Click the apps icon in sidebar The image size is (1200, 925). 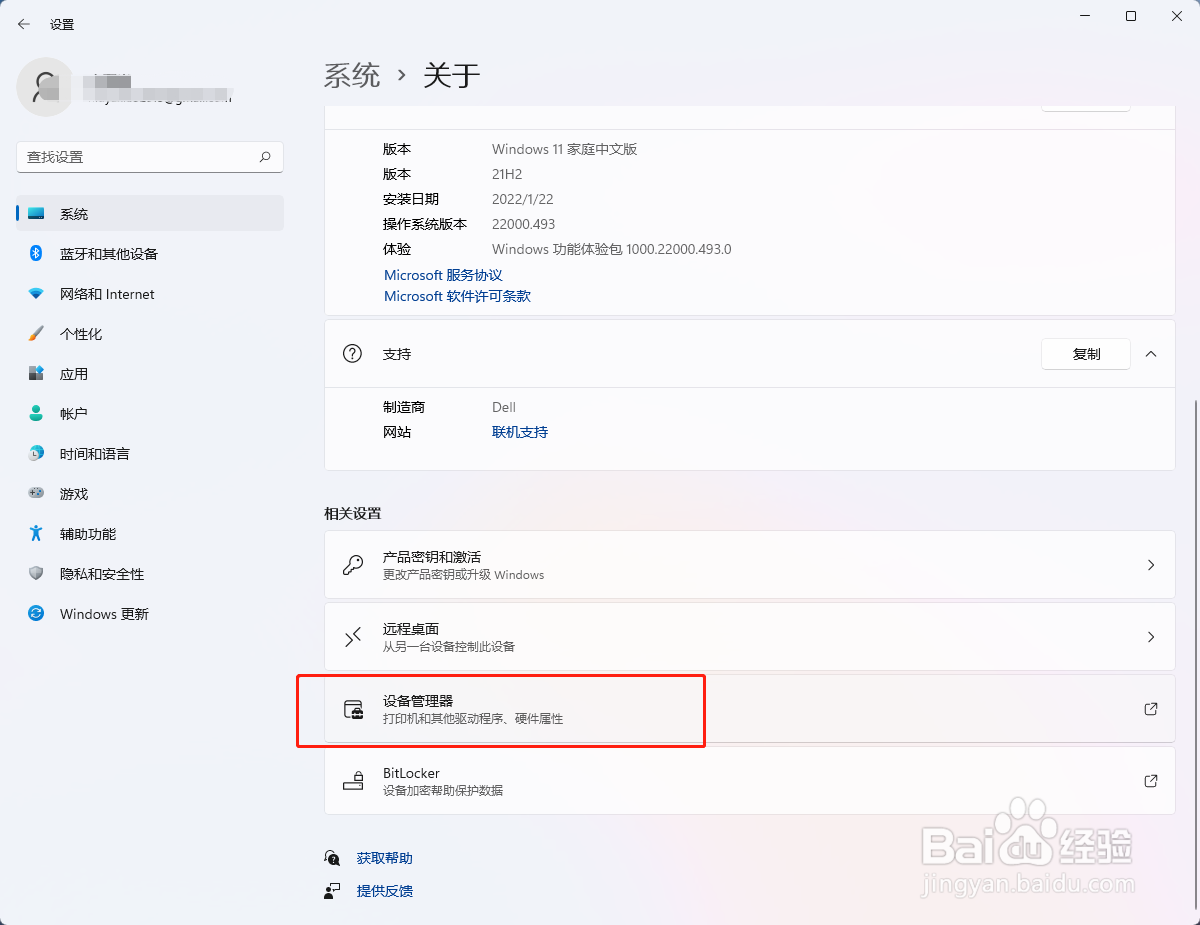[36, 374]
